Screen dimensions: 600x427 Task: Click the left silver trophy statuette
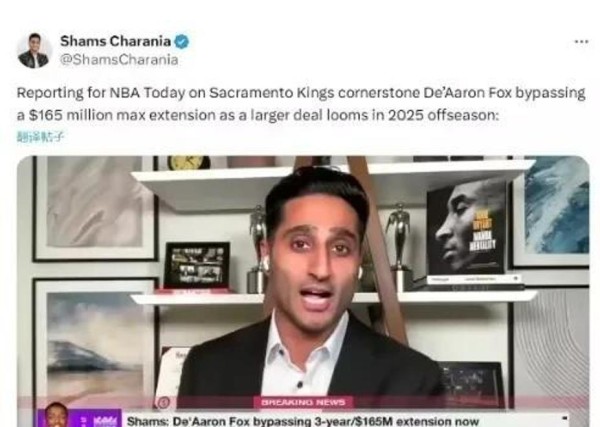pyautogui.click(x=257, y=249)
